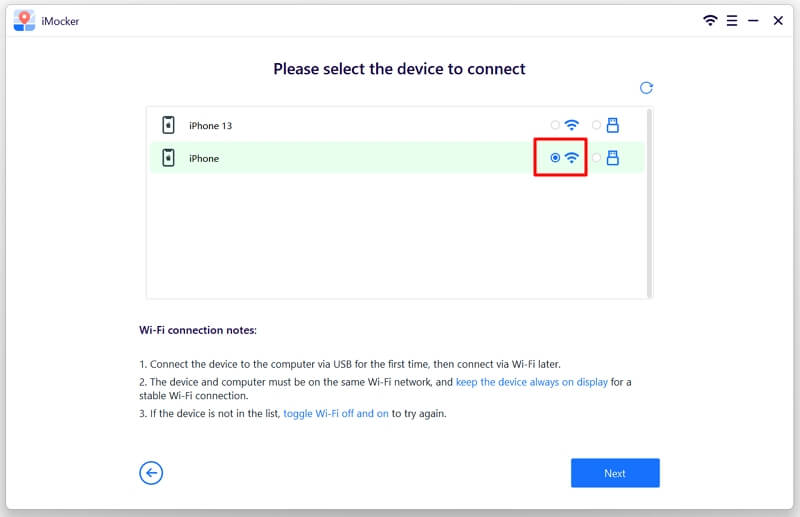Open 'keep the device always on display' link
This screenshot has height=517, width=800.
tap(531, 382)
